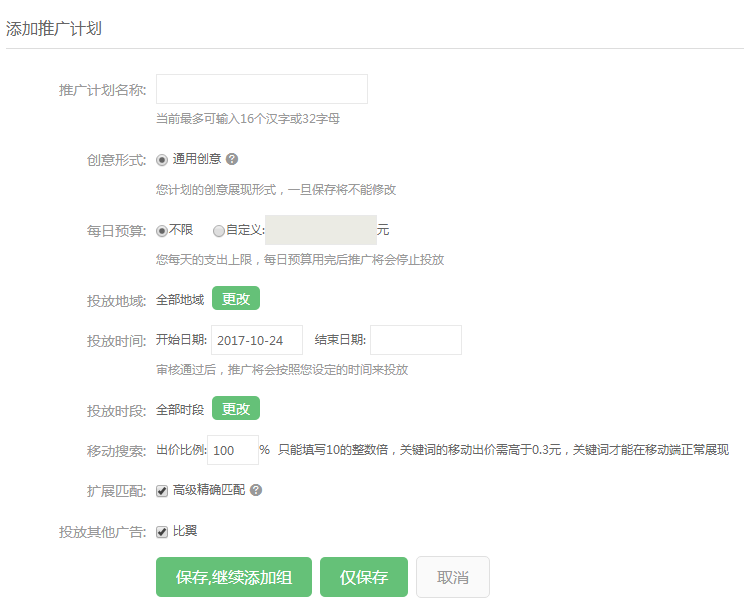Click the 更改 button for 投放地域
This screenshot has height=606, width=744.
(235, 299)
